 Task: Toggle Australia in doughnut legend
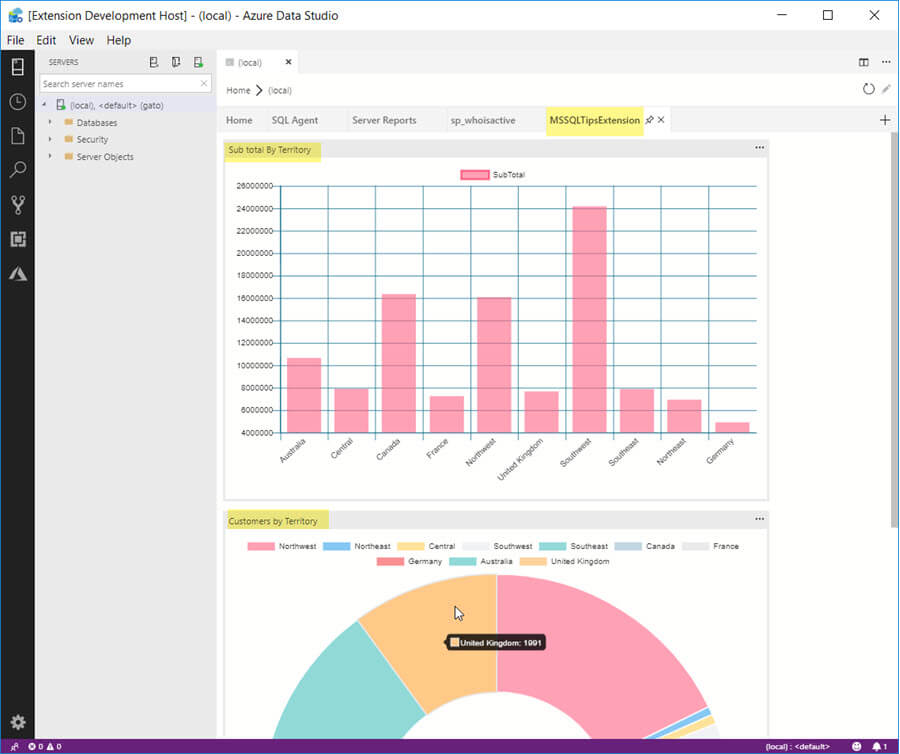pyautogui.click(x=480, y=561)
